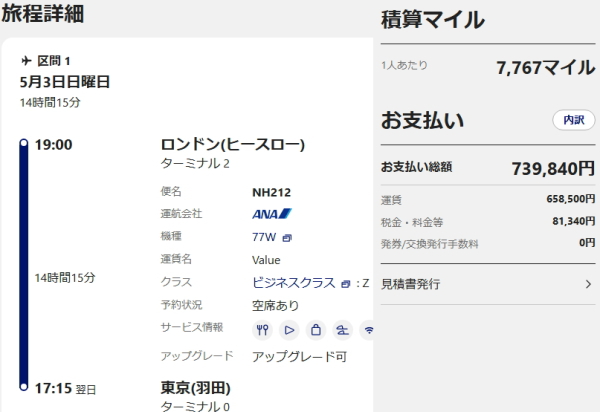Click the flight route timeline bar
Viewport: 600px width, 412px height.
tap(24, 266)
